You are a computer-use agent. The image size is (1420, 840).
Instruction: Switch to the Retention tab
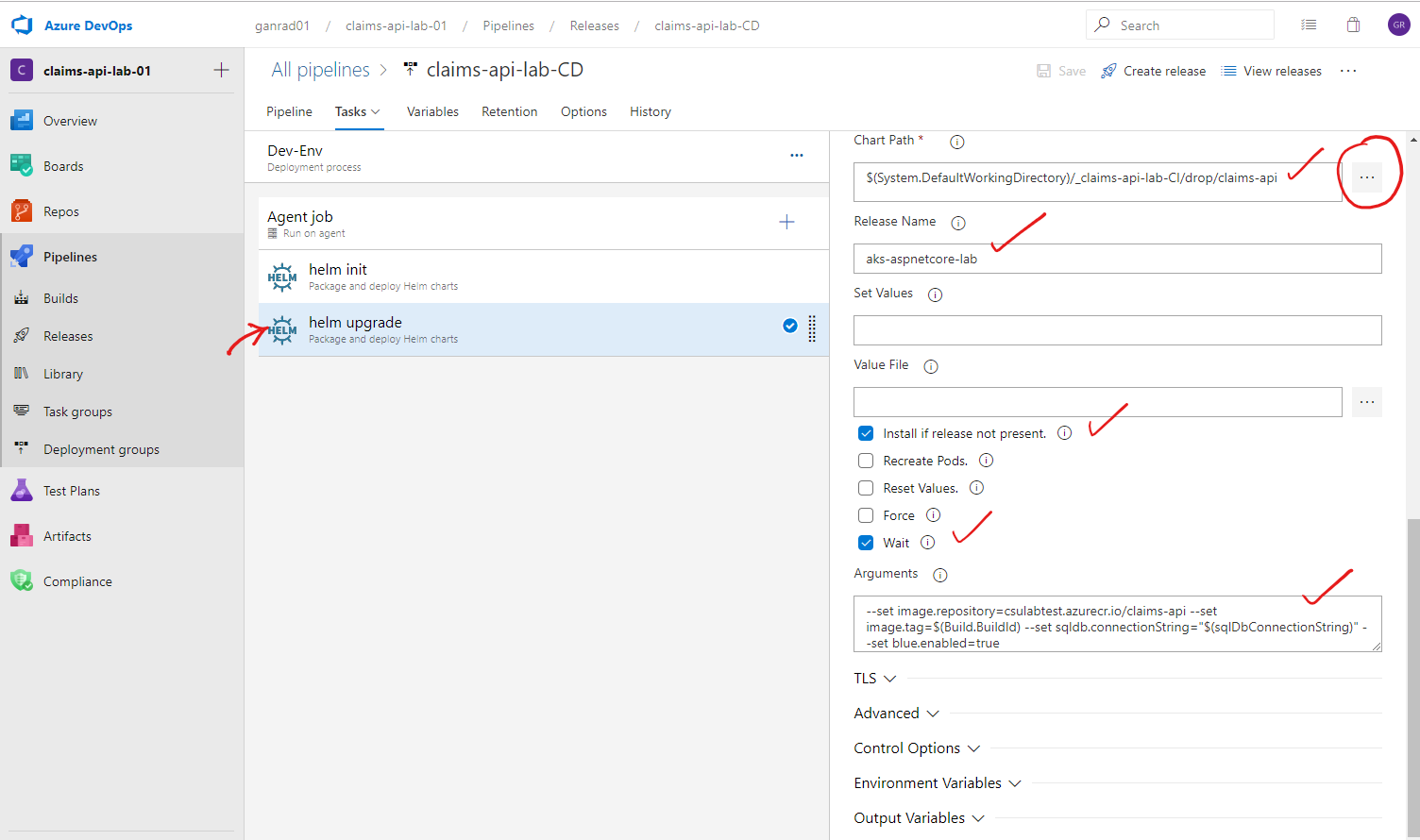[x=509, y=111]
